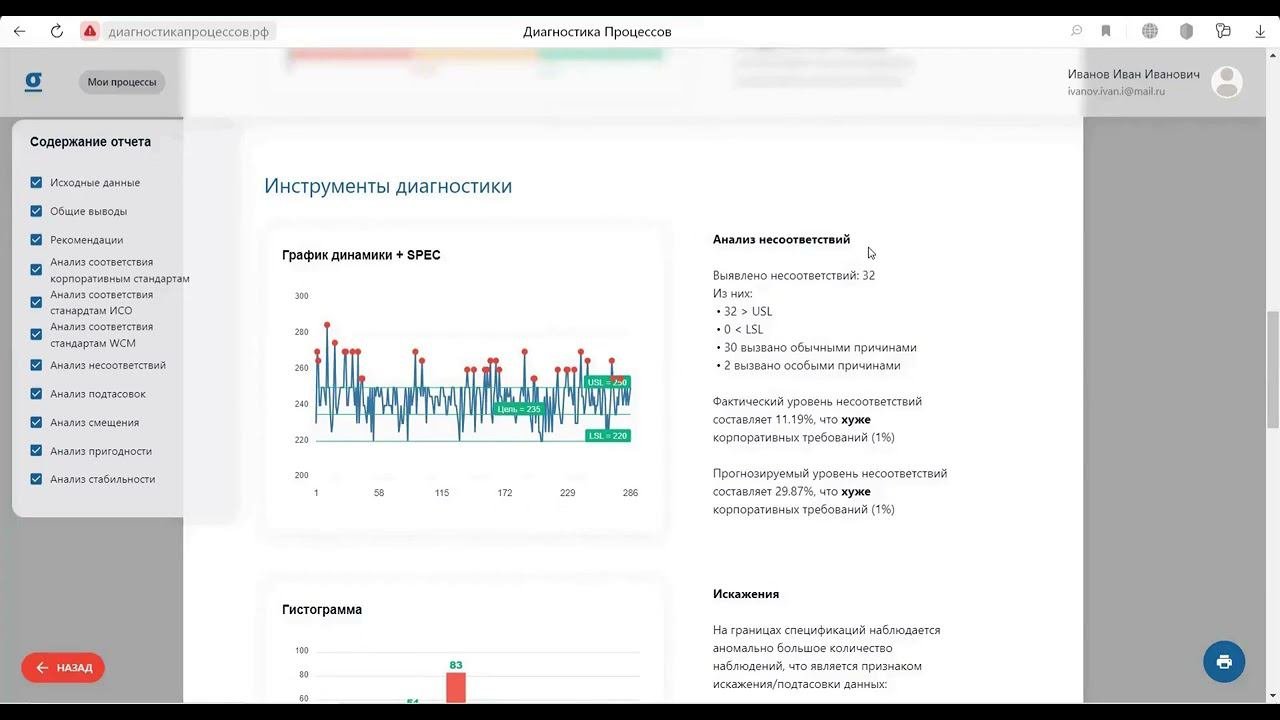Toggle the Анализ стабильности checkbox

pos(36,479)
